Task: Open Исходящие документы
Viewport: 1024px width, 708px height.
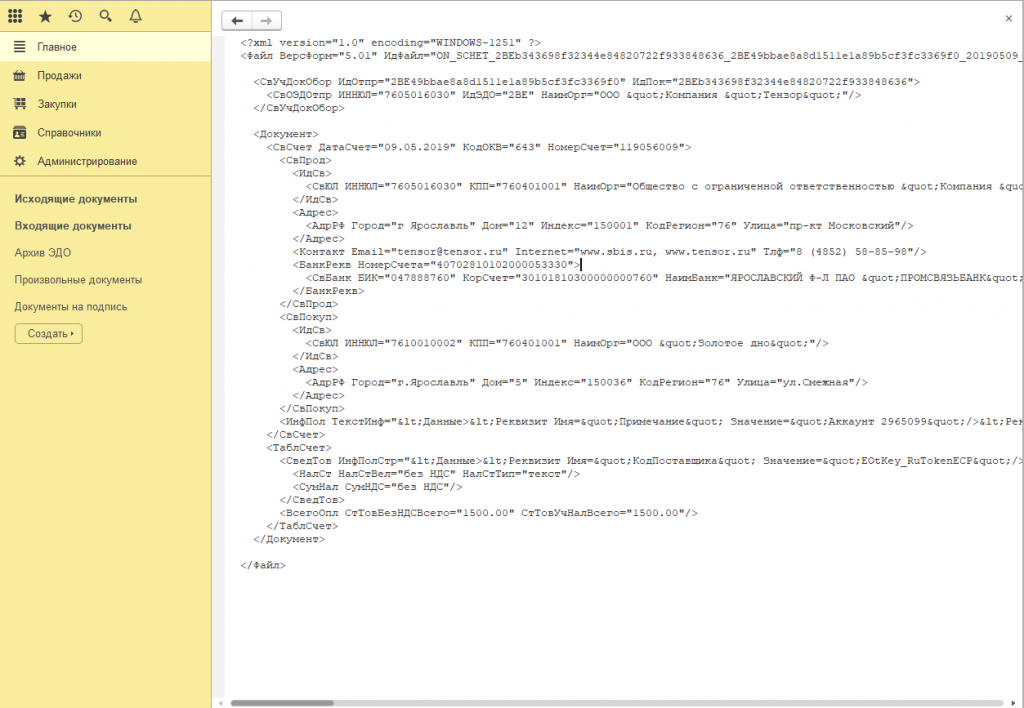Action: click(78, 198)
